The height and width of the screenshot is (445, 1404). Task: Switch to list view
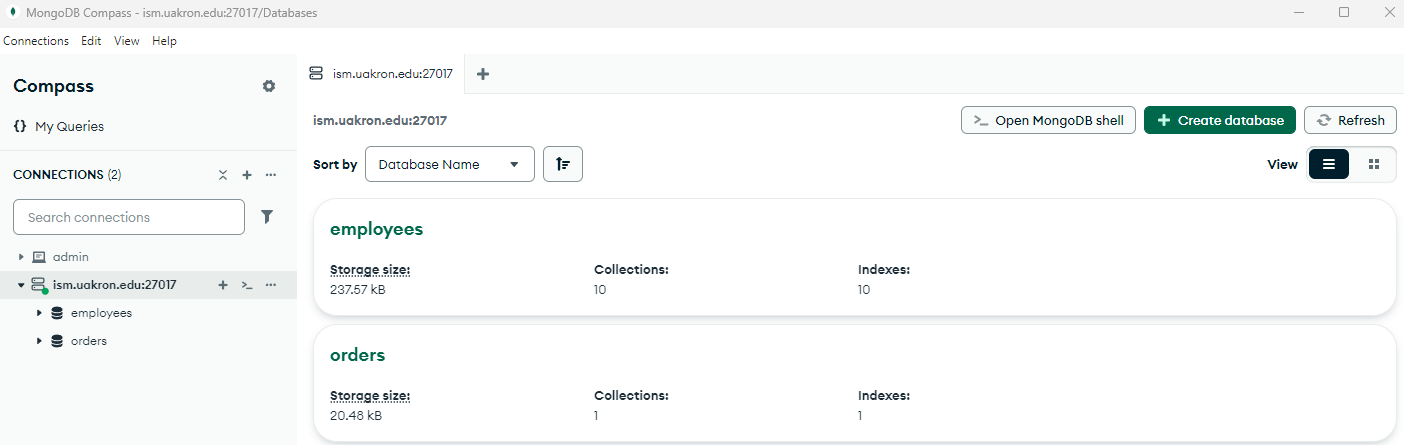[x=1329, y=164]
